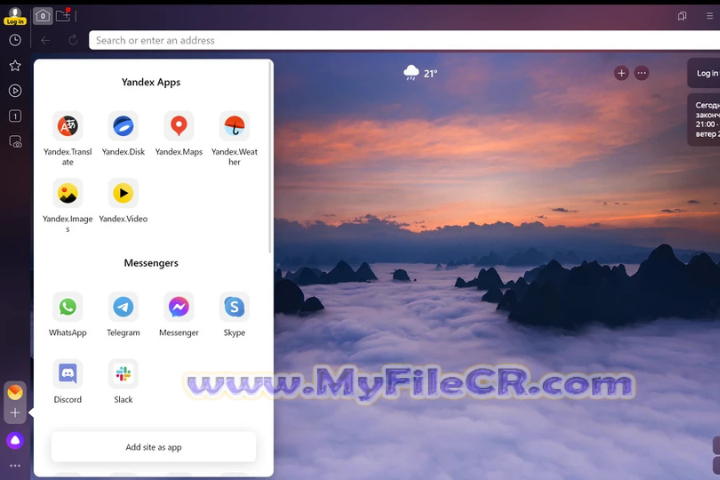Open Discord messenger app
The width and height of the screenshot is (720, 480).
68,382
